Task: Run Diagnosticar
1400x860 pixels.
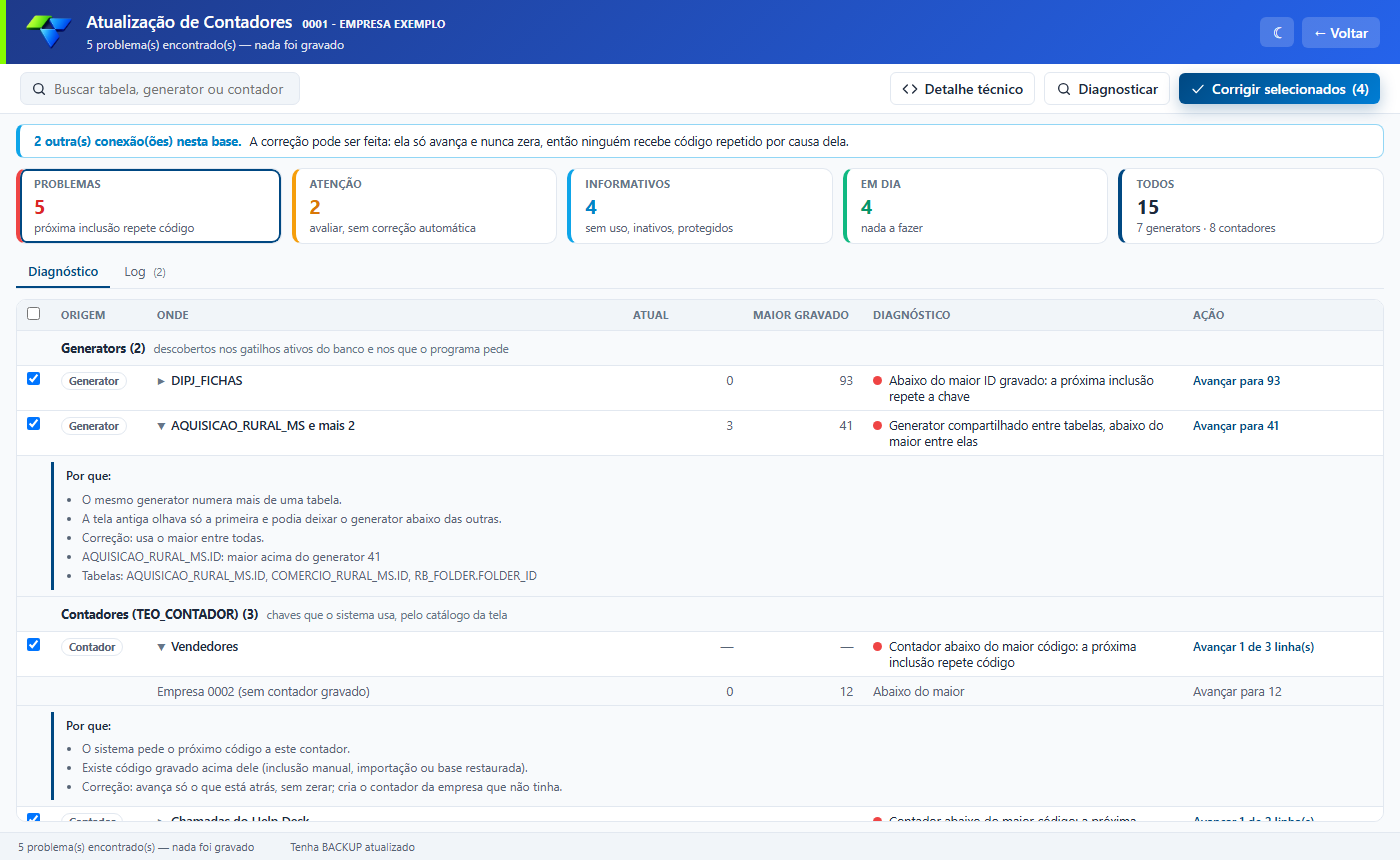Action: click(x=1107, y=89)
